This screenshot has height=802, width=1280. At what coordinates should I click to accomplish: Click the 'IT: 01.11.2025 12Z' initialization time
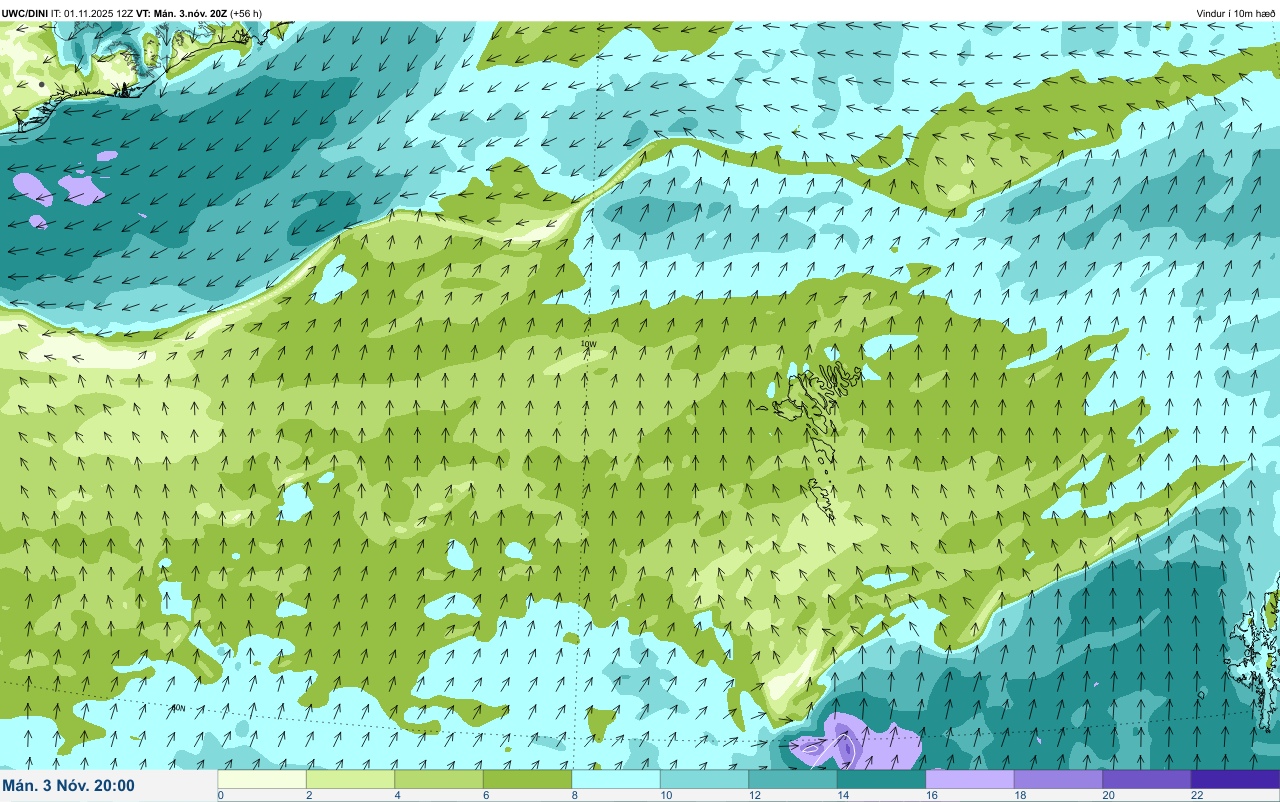click(92, 13)
